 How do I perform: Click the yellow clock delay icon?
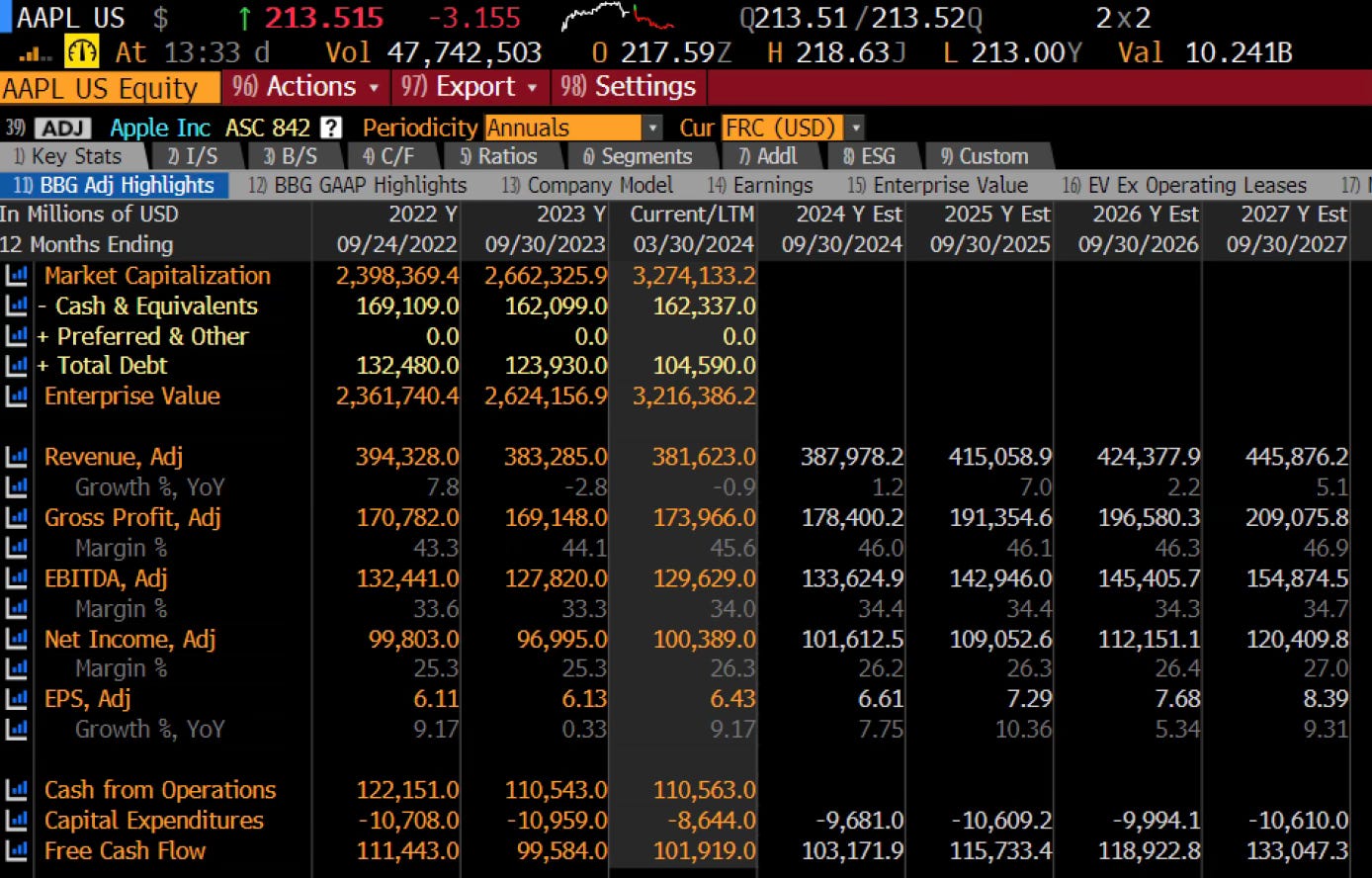pos(82,51)
